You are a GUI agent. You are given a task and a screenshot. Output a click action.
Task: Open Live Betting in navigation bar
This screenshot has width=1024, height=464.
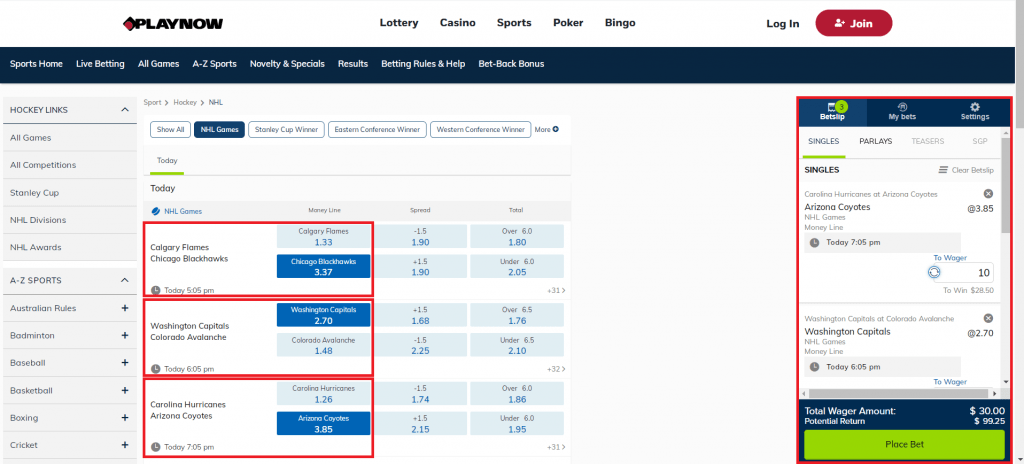[x=100, y=64]
